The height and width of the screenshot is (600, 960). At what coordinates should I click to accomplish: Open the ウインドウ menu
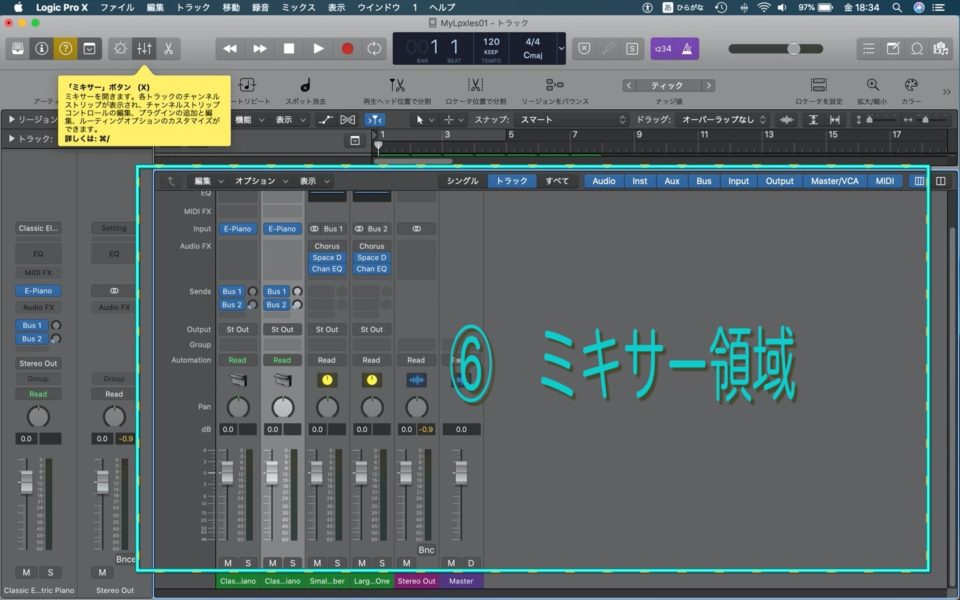379,7
